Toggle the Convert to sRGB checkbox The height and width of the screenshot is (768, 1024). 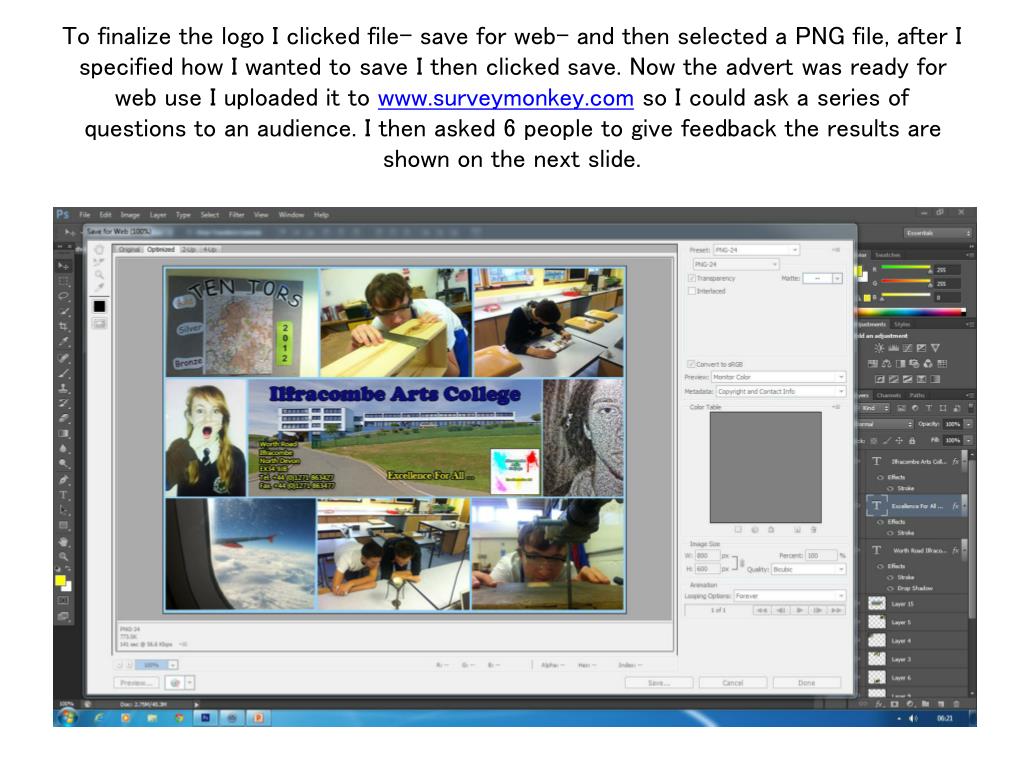tap(691, 364)
